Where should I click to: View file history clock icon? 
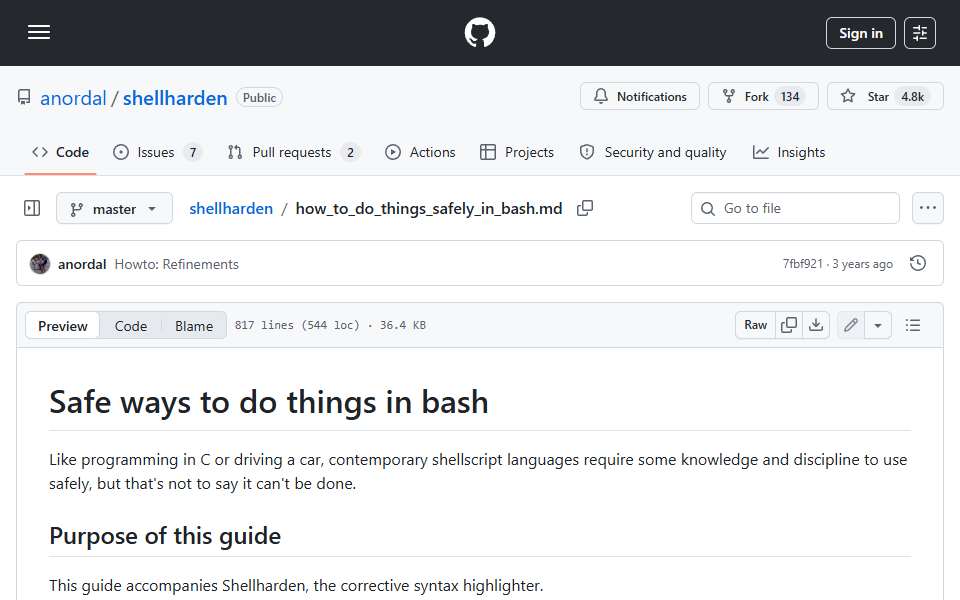[918, 263]
